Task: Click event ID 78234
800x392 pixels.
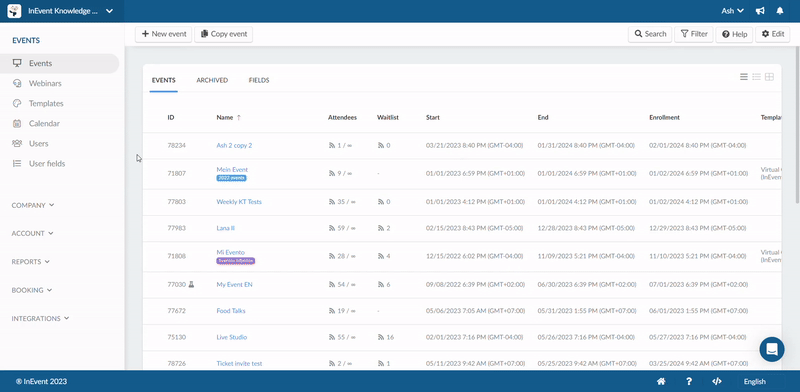Action: [x=177, y=145]
